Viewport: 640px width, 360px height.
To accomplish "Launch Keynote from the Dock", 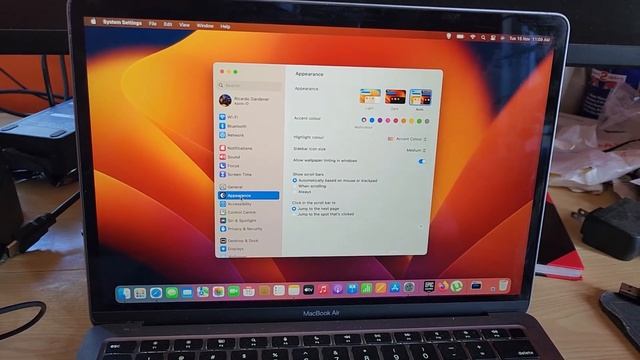I will coord(352,289).
